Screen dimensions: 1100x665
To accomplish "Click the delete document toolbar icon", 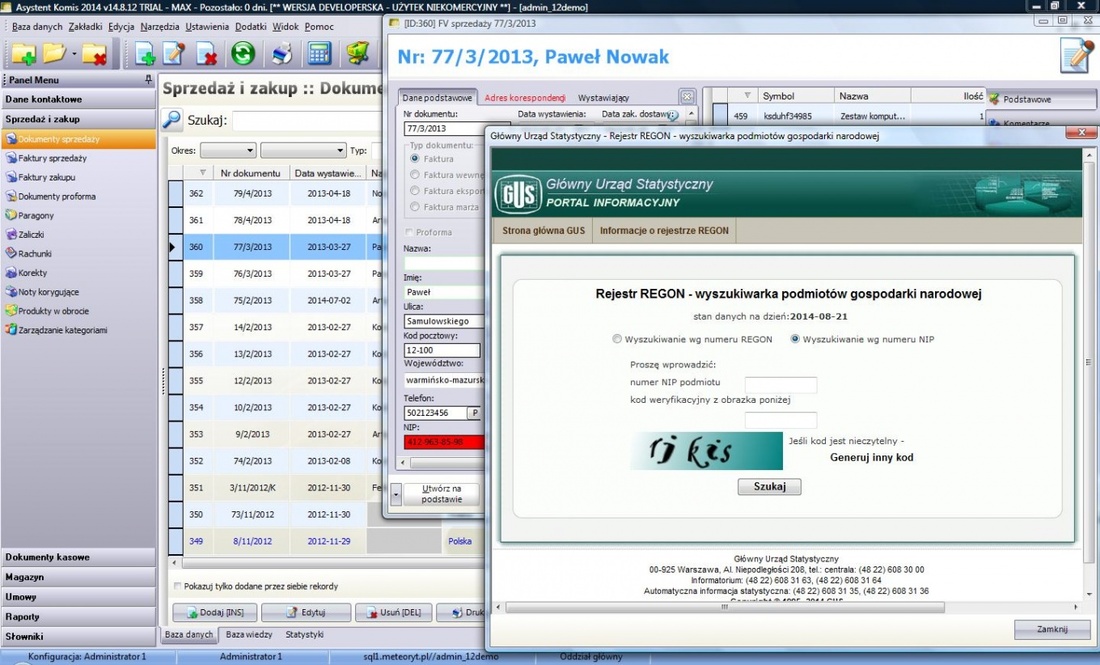I will [206, 54].
